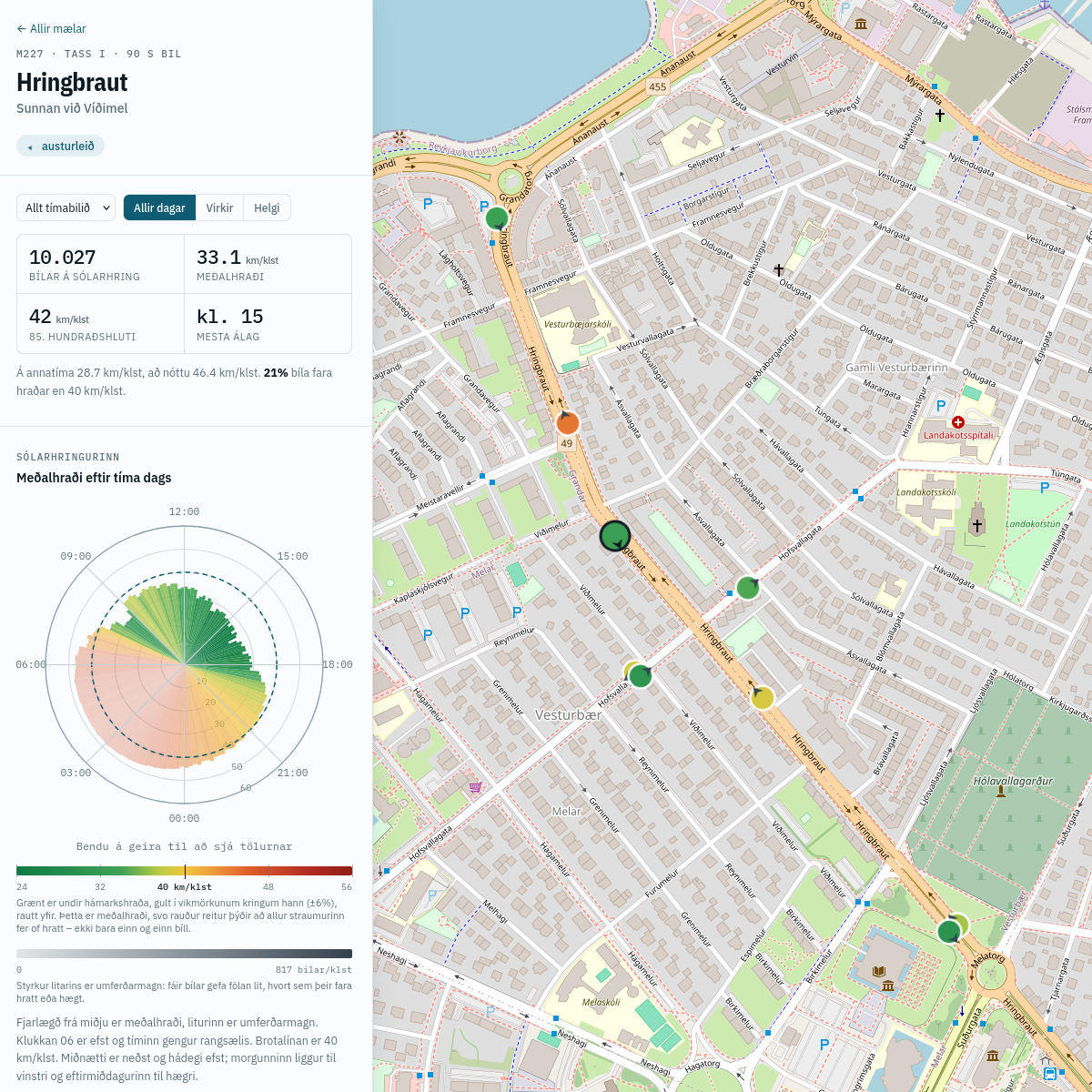The width and height of the screenshot is (1092, 1092).
Task: Click the 40 km/klst legend marker label
Action: (185, 887)
